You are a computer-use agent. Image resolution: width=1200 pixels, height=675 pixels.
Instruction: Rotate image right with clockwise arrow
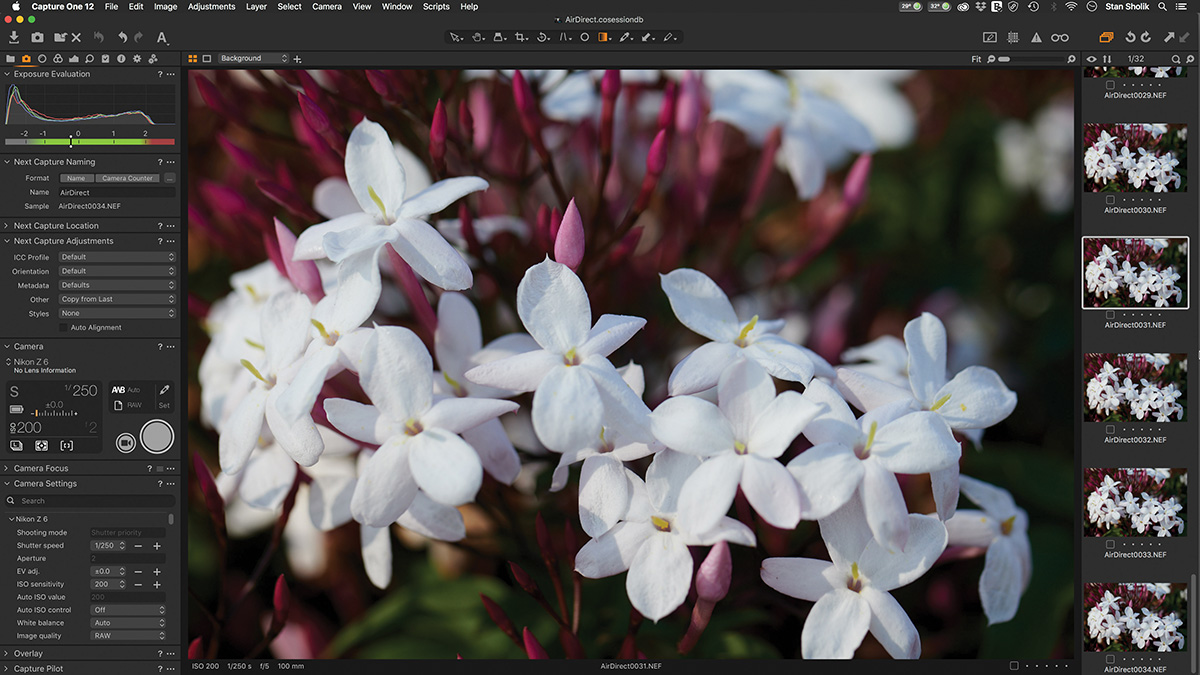point(1146,37)
